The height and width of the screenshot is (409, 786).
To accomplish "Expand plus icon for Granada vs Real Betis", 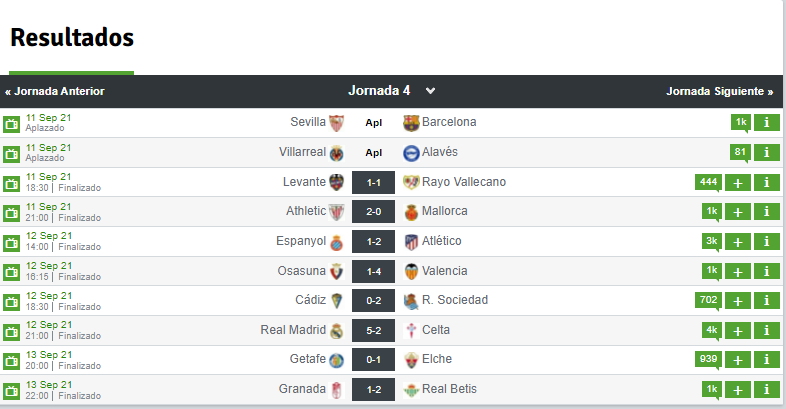I will pyautogui.click(x=738, y=390).
